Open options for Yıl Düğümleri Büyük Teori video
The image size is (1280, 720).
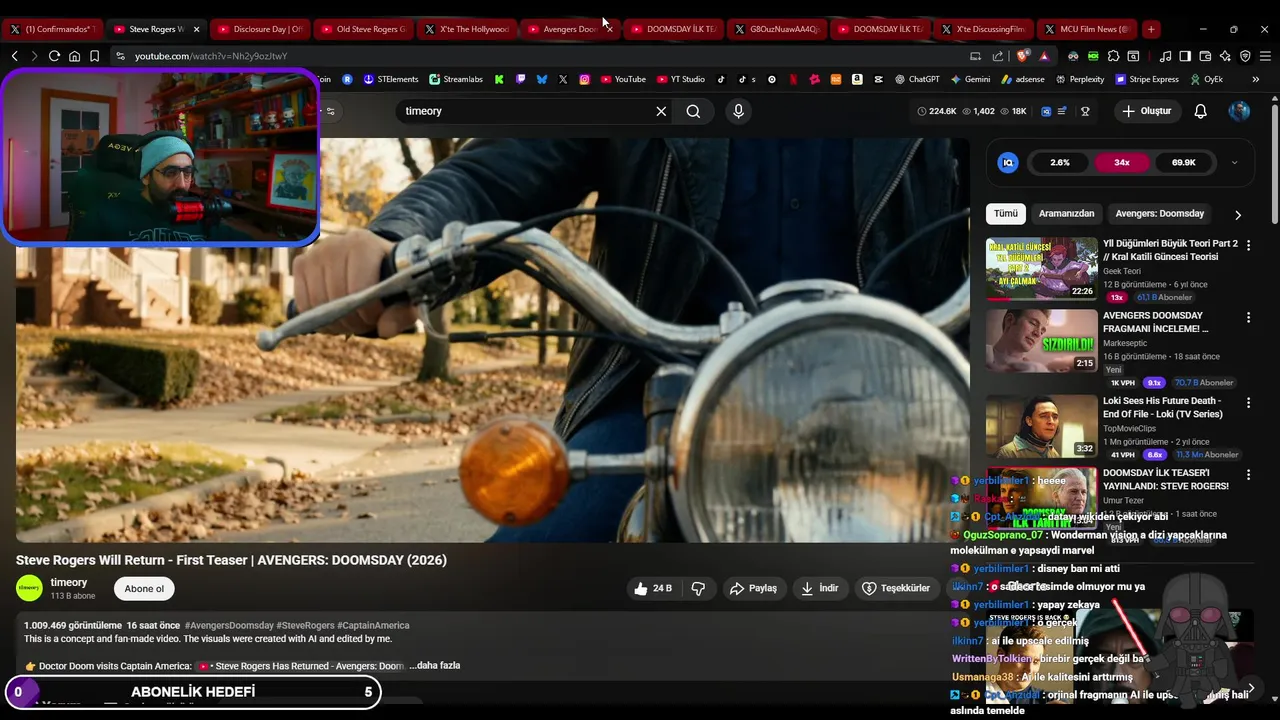click(1248, 245)
